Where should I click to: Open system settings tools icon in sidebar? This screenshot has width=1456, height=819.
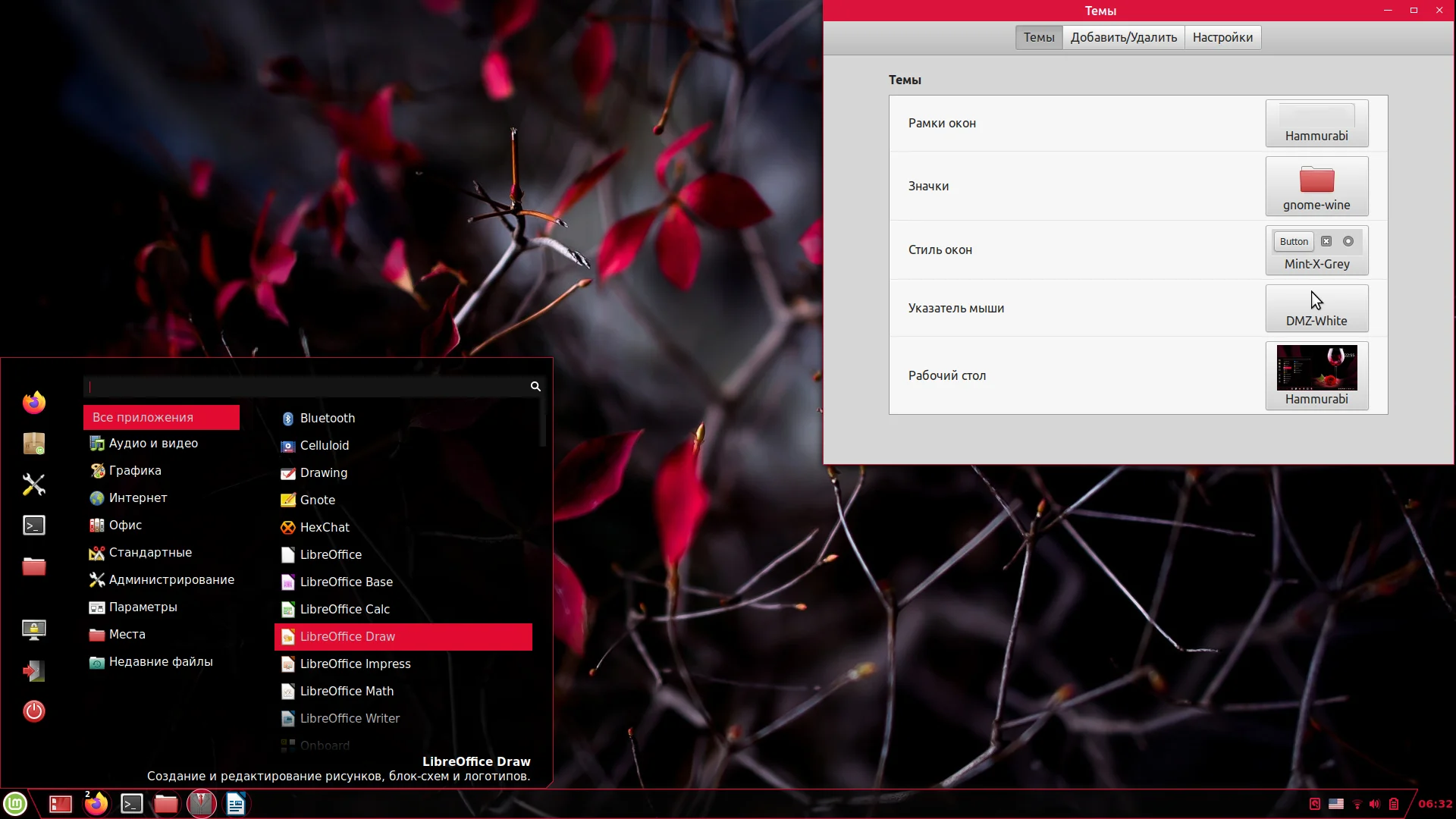point(34,485)
